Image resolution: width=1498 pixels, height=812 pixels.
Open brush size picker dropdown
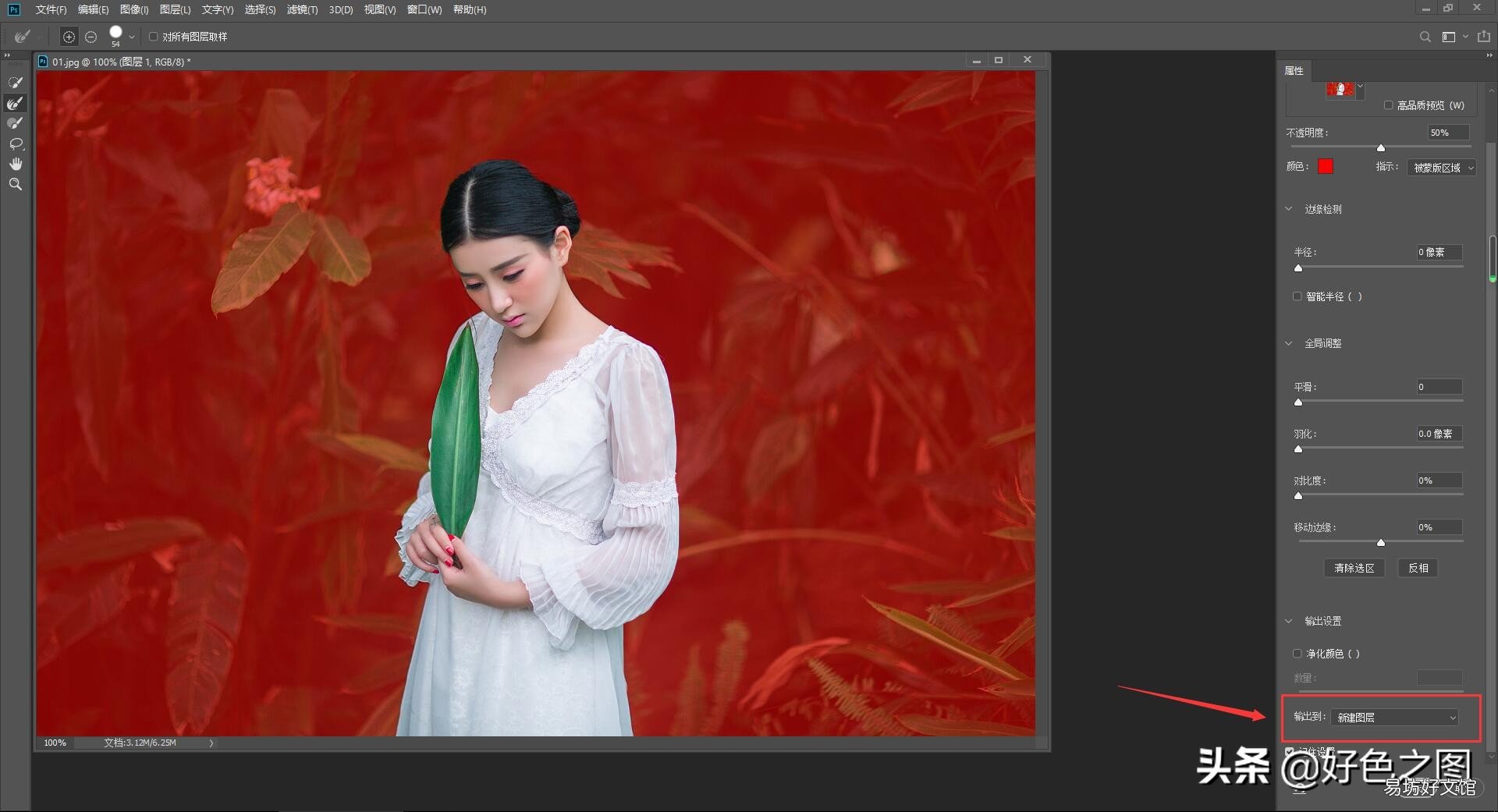point(132,37)
